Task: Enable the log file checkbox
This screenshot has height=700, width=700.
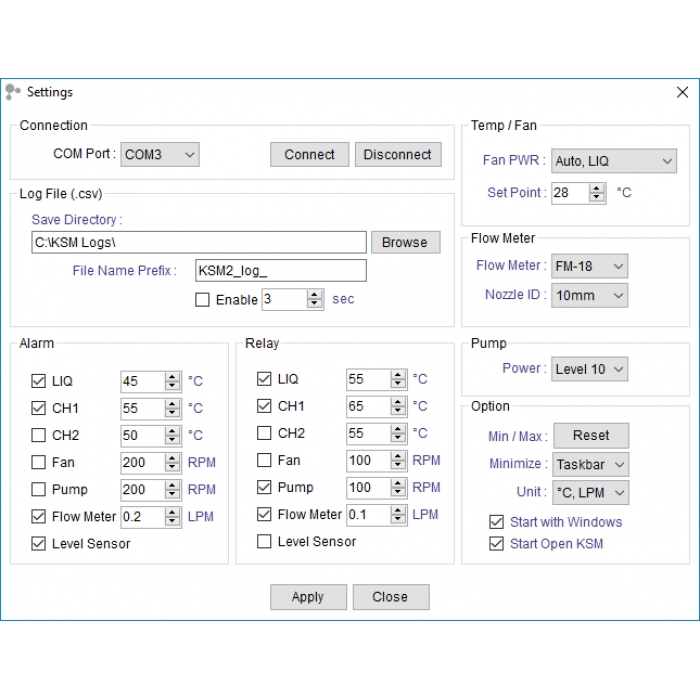Action: [x=202, y=299]
